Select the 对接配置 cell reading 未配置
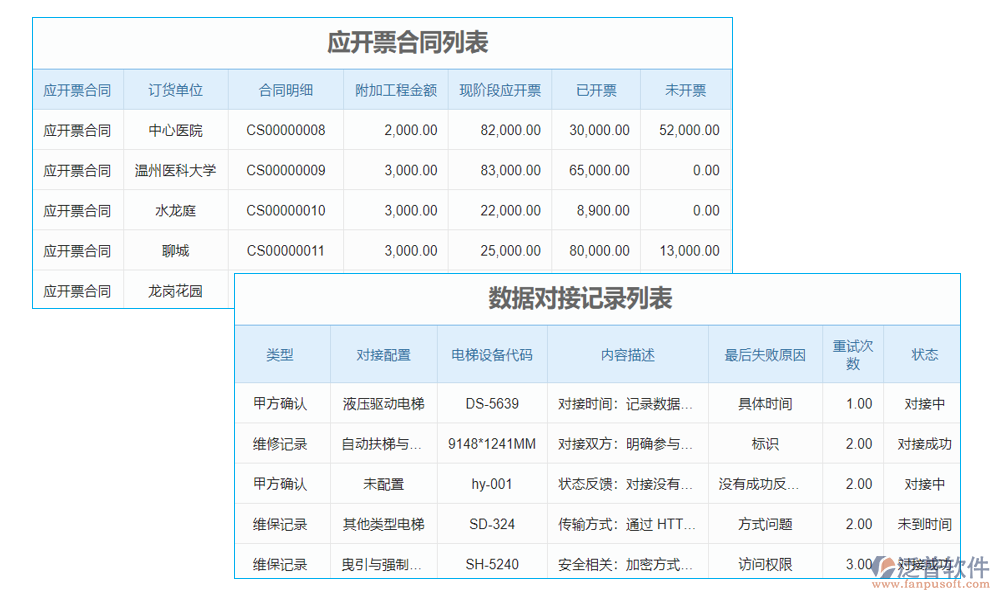Screen dimensions: 1000x600 tap(385, 483)
